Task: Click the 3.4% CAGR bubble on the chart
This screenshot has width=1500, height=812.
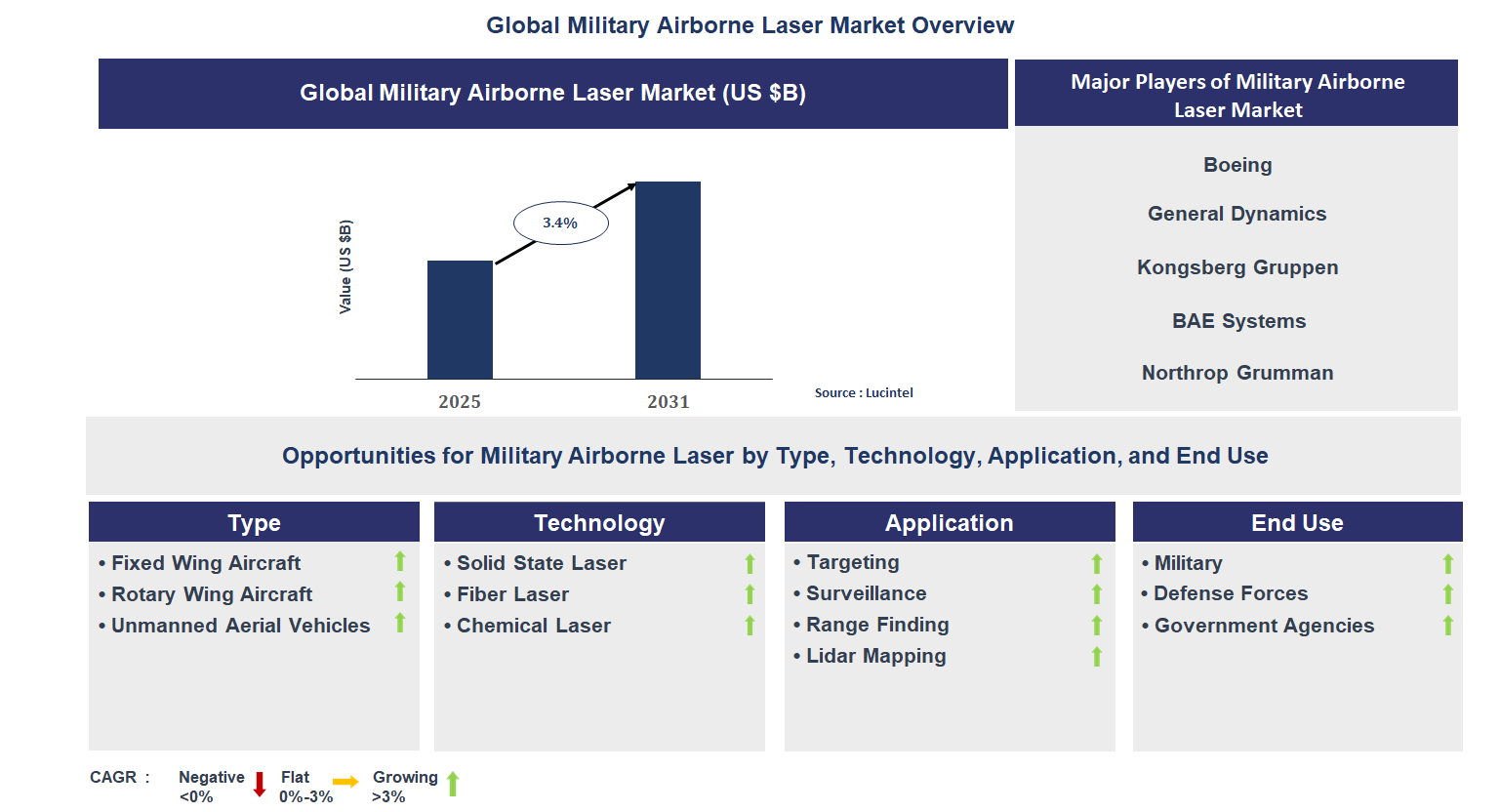Action: (x=560, y=223)
